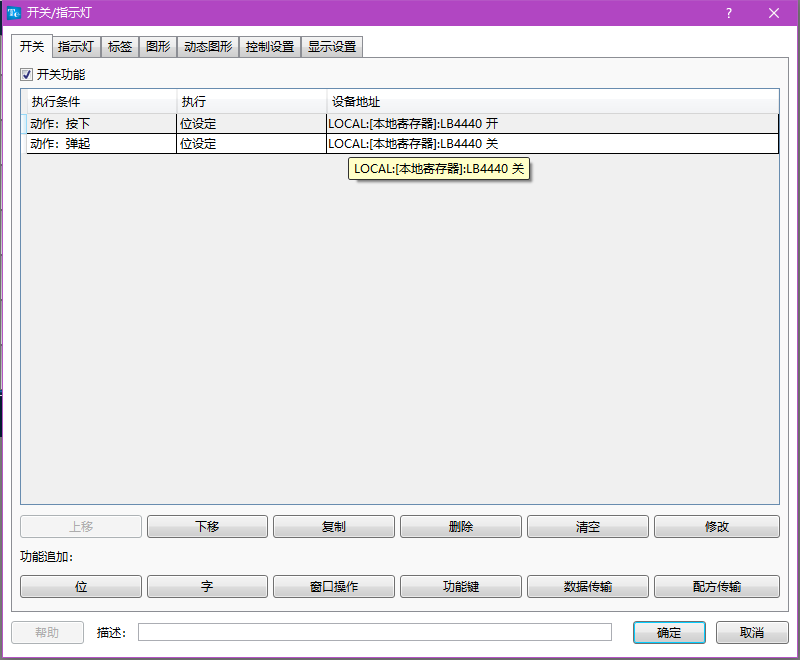The height and width of the screenshot is (660, 800).
Task: Click the 执行条件 column header
Action: coord(102,101)
